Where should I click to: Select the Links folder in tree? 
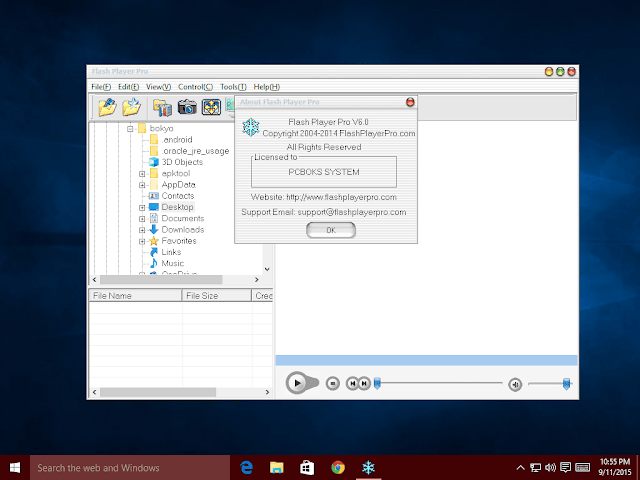point(171,252)
